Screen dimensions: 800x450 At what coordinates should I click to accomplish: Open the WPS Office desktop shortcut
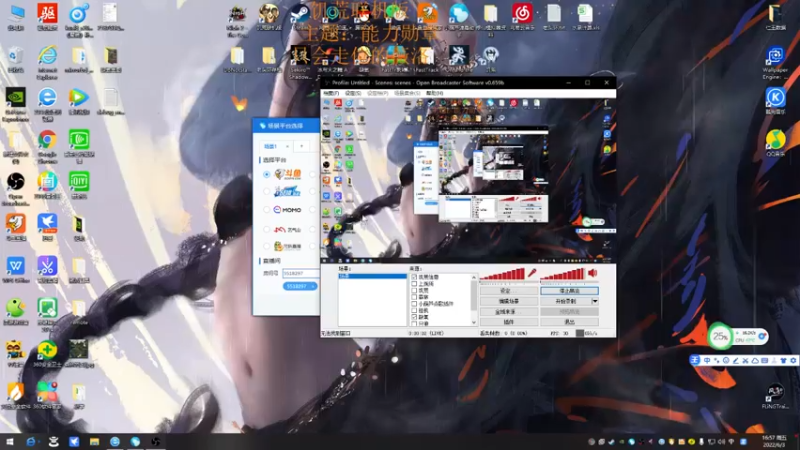pyautogui.click(x=15, y=269)
